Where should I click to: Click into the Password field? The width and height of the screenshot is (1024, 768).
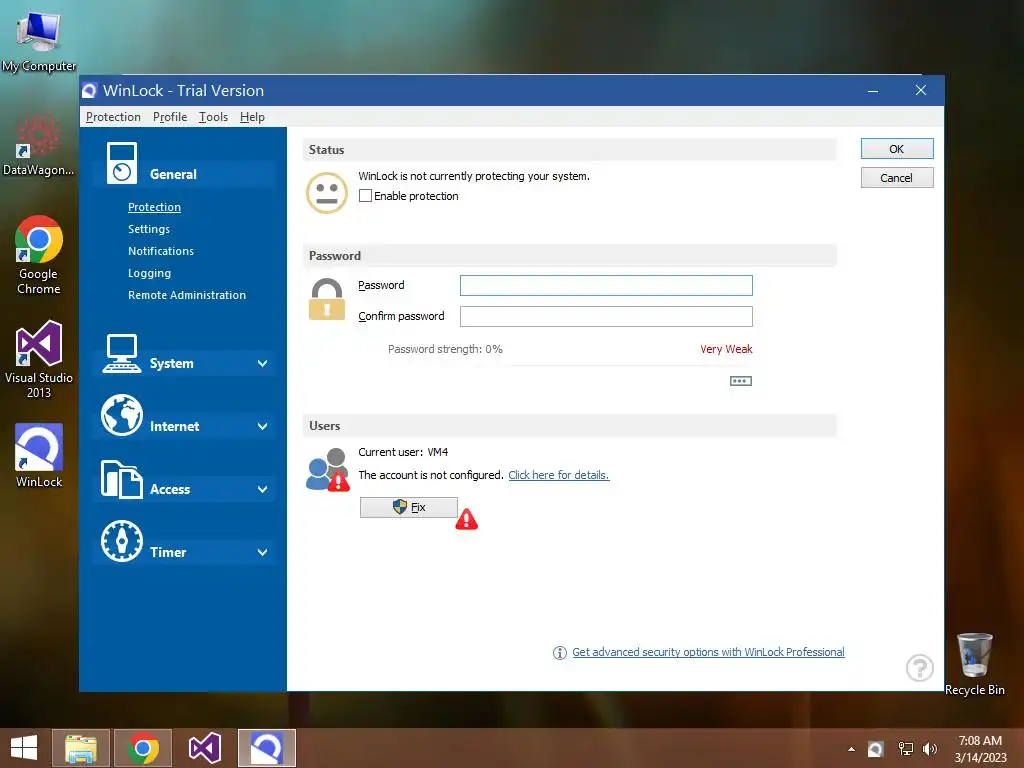(606, 285)
